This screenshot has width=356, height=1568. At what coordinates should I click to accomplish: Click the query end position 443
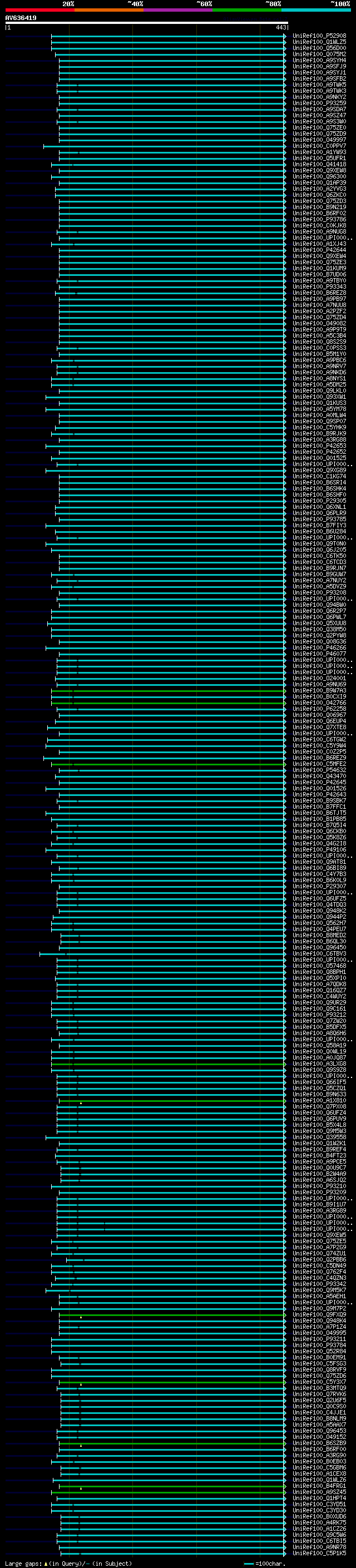[280, 27]
